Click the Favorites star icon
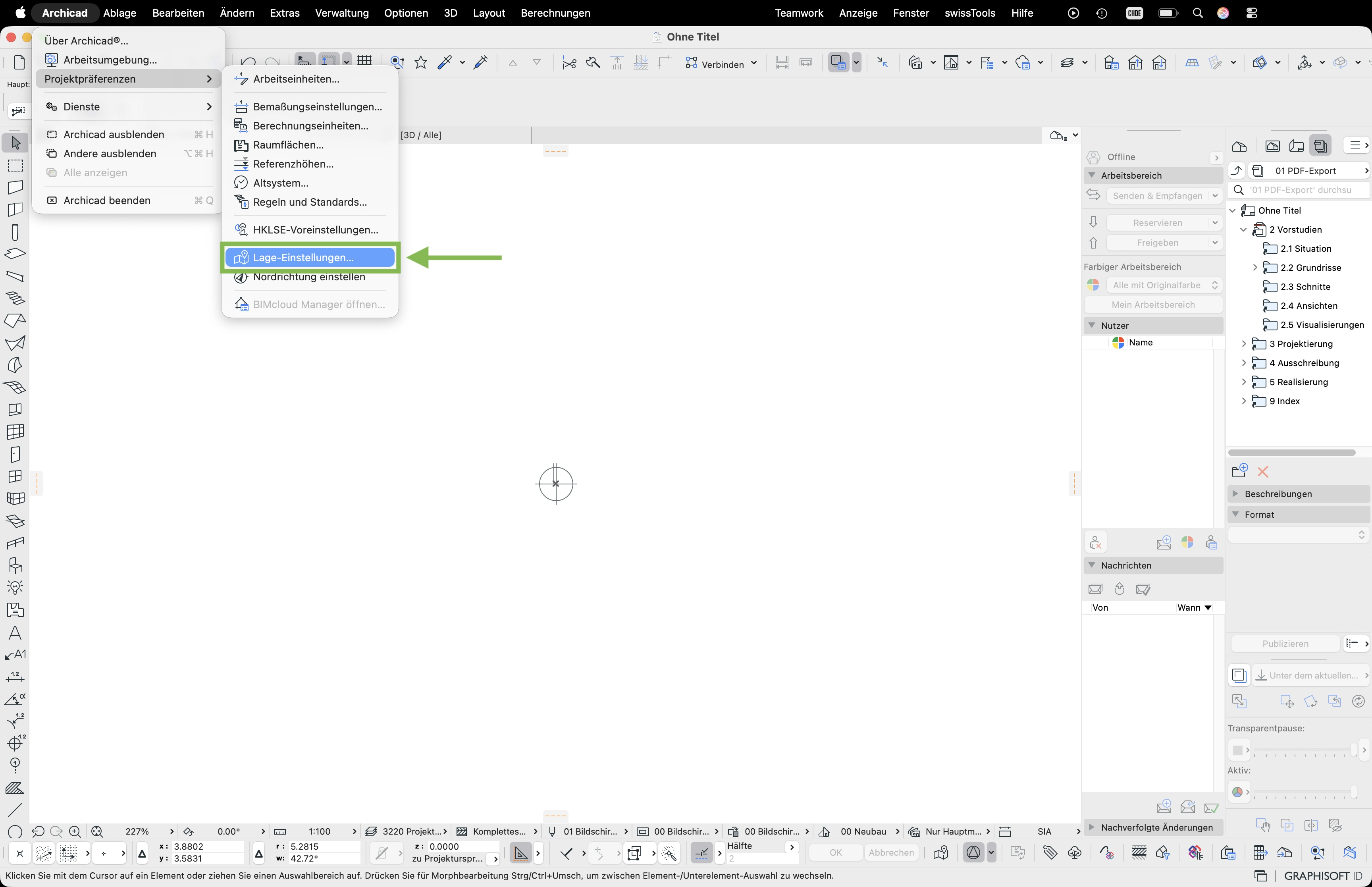This screenshot has width=1372, height=887. [x=421, y=62]
